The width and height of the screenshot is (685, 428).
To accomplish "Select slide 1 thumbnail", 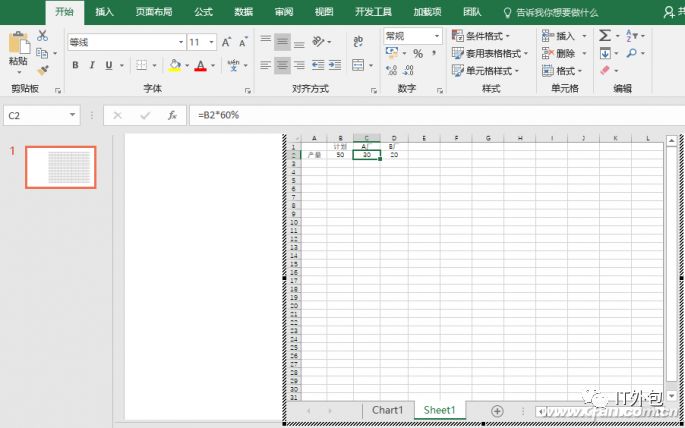I will click(x=61, y=167).
